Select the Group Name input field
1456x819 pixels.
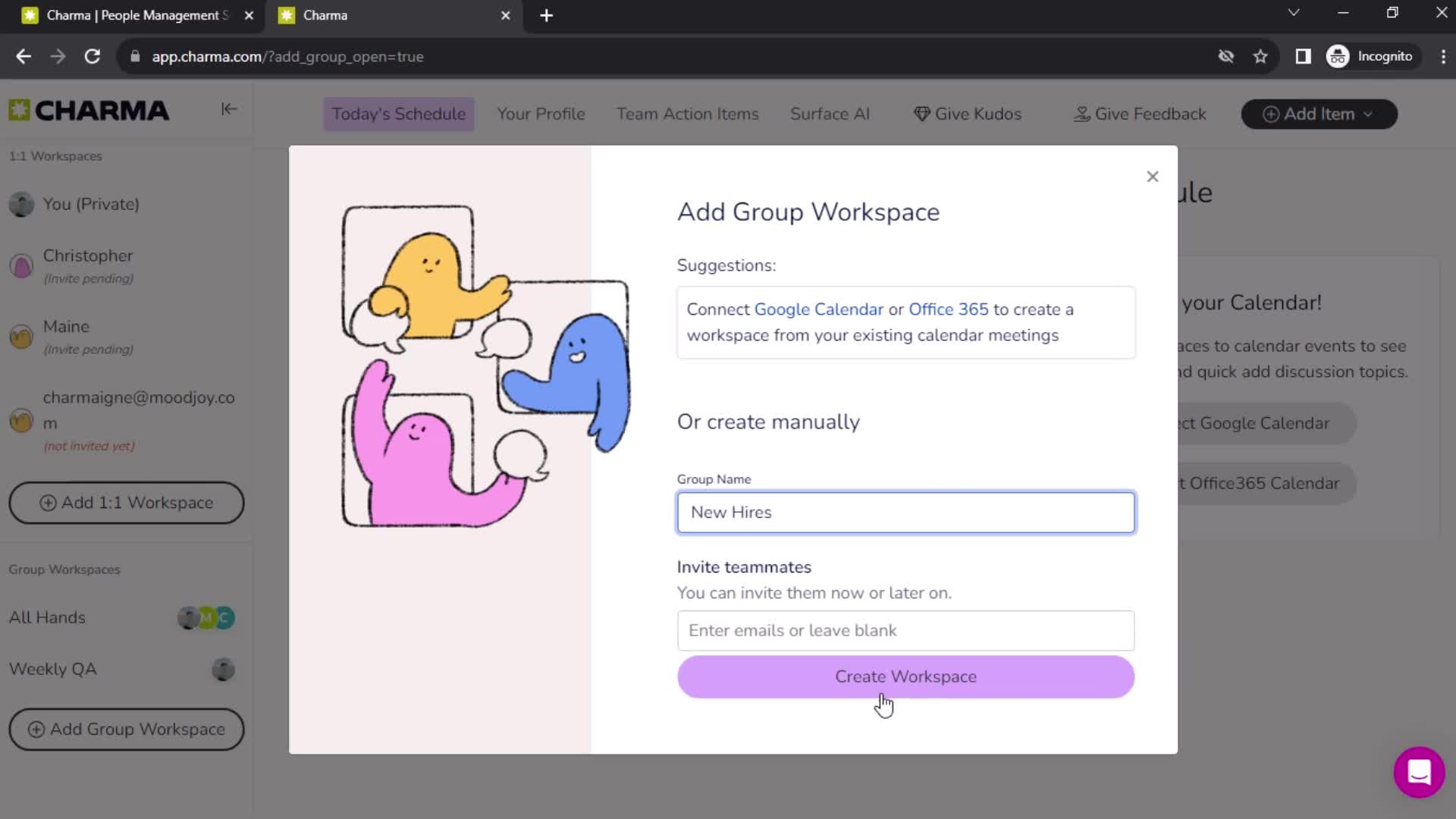pos(905,512)
